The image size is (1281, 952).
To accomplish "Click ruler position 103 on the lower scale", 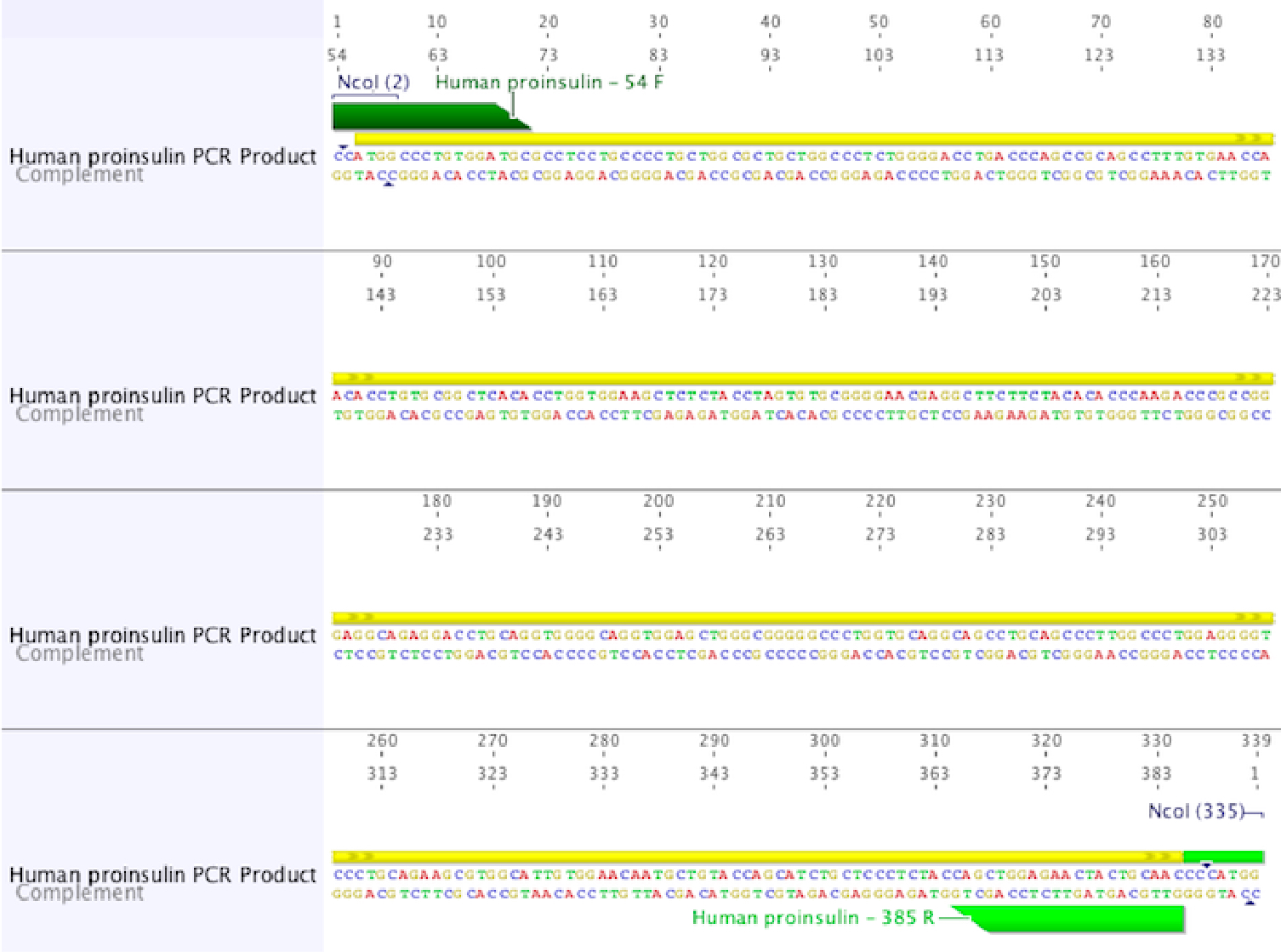I will 879,55.
